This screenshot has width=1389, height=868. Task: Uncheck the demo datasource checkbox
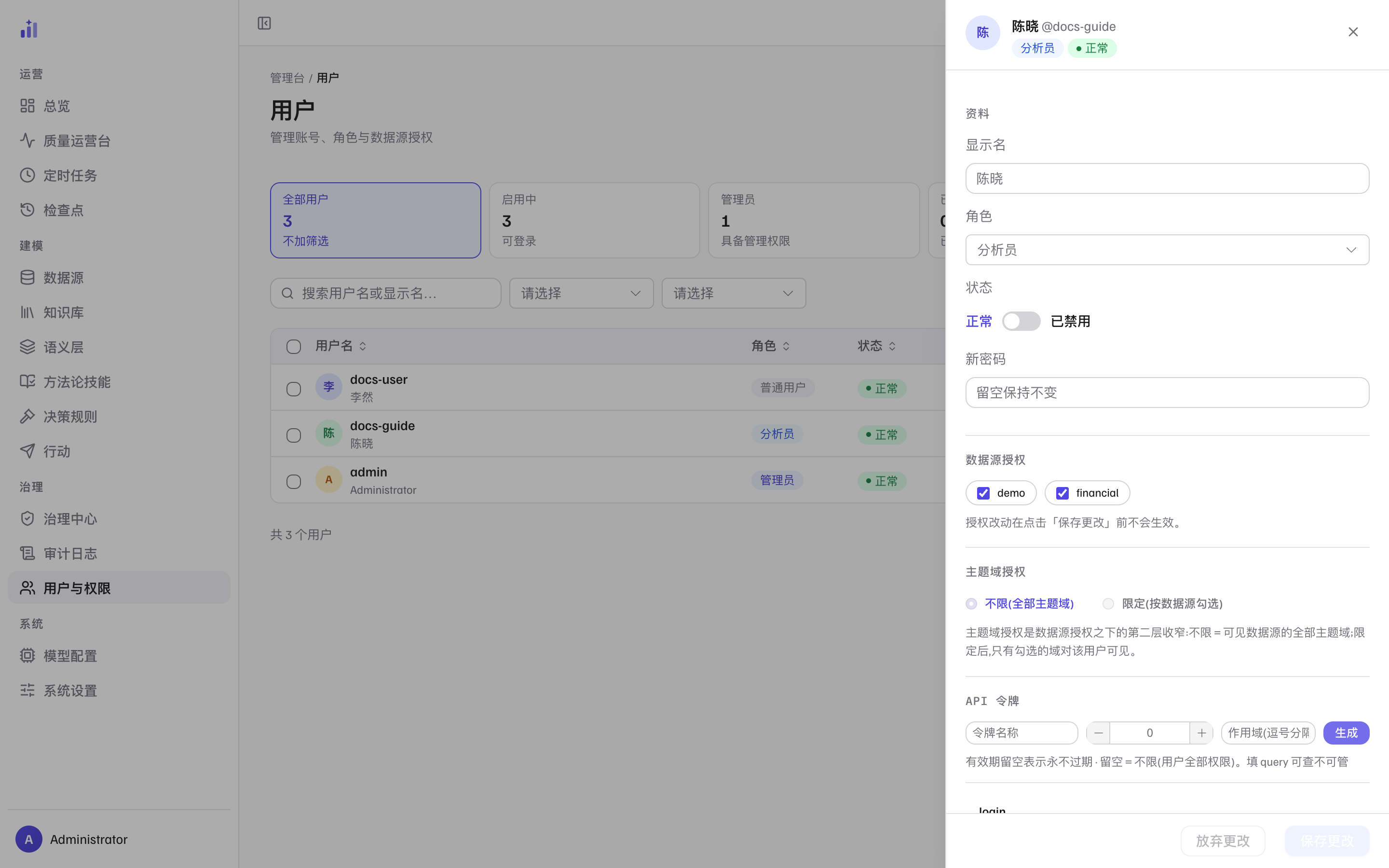[x=983, y=493]
